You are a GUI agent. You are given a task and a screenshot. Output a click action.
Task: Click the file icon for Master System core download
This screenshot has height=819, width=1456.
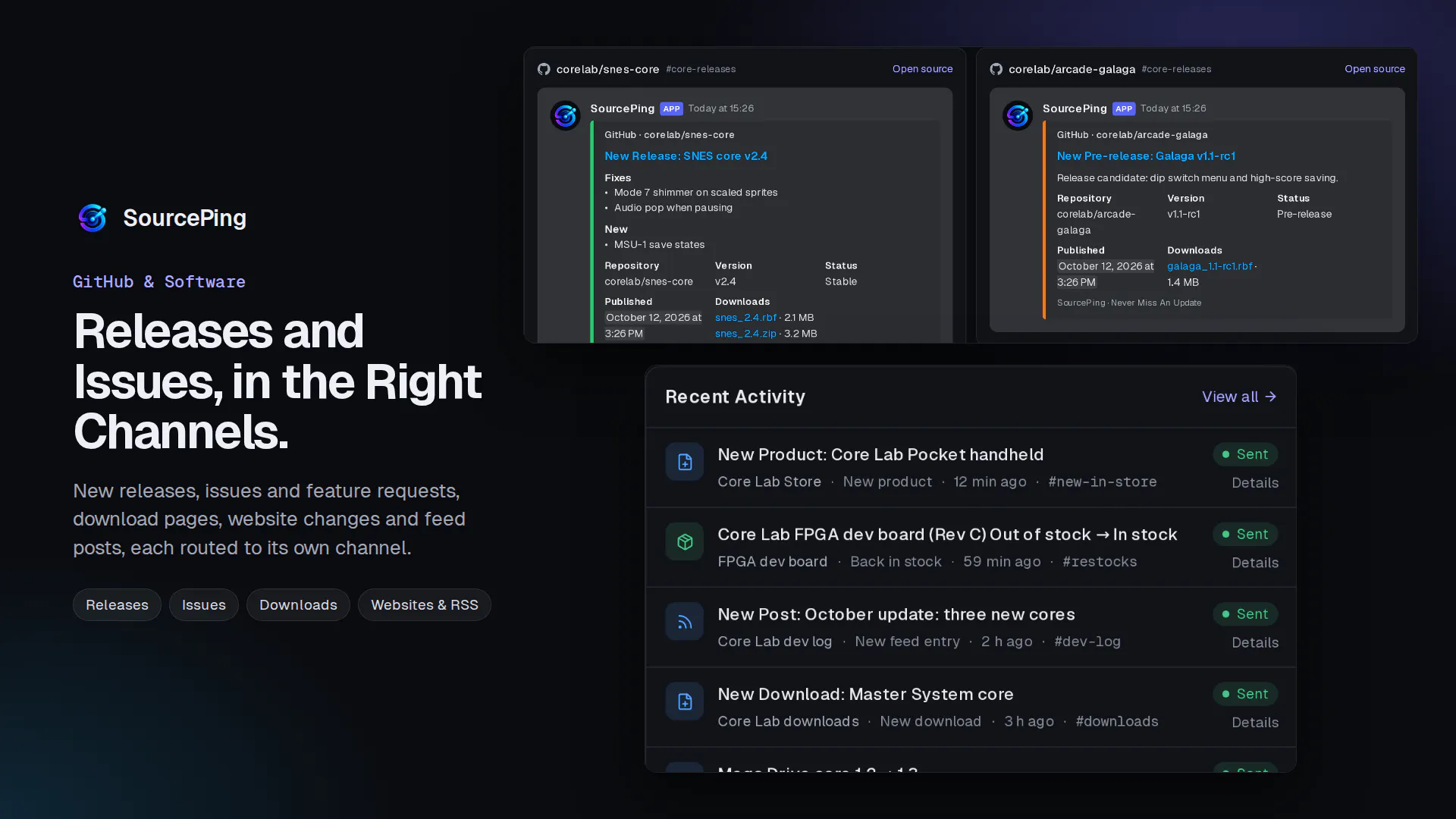[x=685, y=701]
